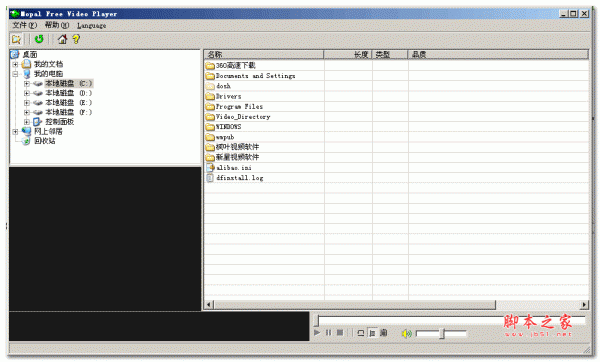Select the WINDOWS folder name
Screen dimensions: 600x362
228,127
